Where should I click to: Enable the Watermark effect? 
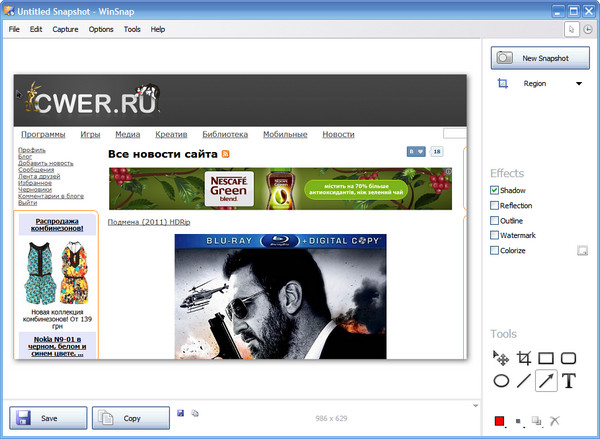495,235
